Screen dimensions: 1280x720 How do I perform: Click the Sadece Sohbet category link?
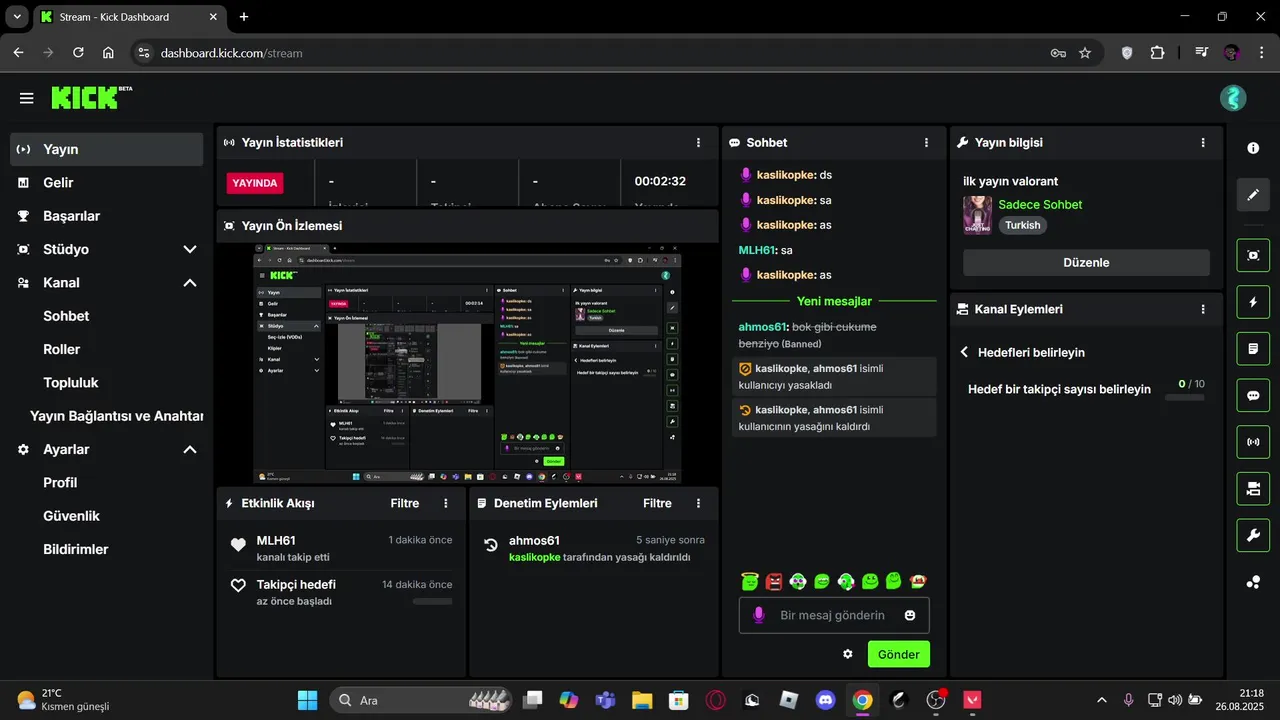tap(1040, 204)
